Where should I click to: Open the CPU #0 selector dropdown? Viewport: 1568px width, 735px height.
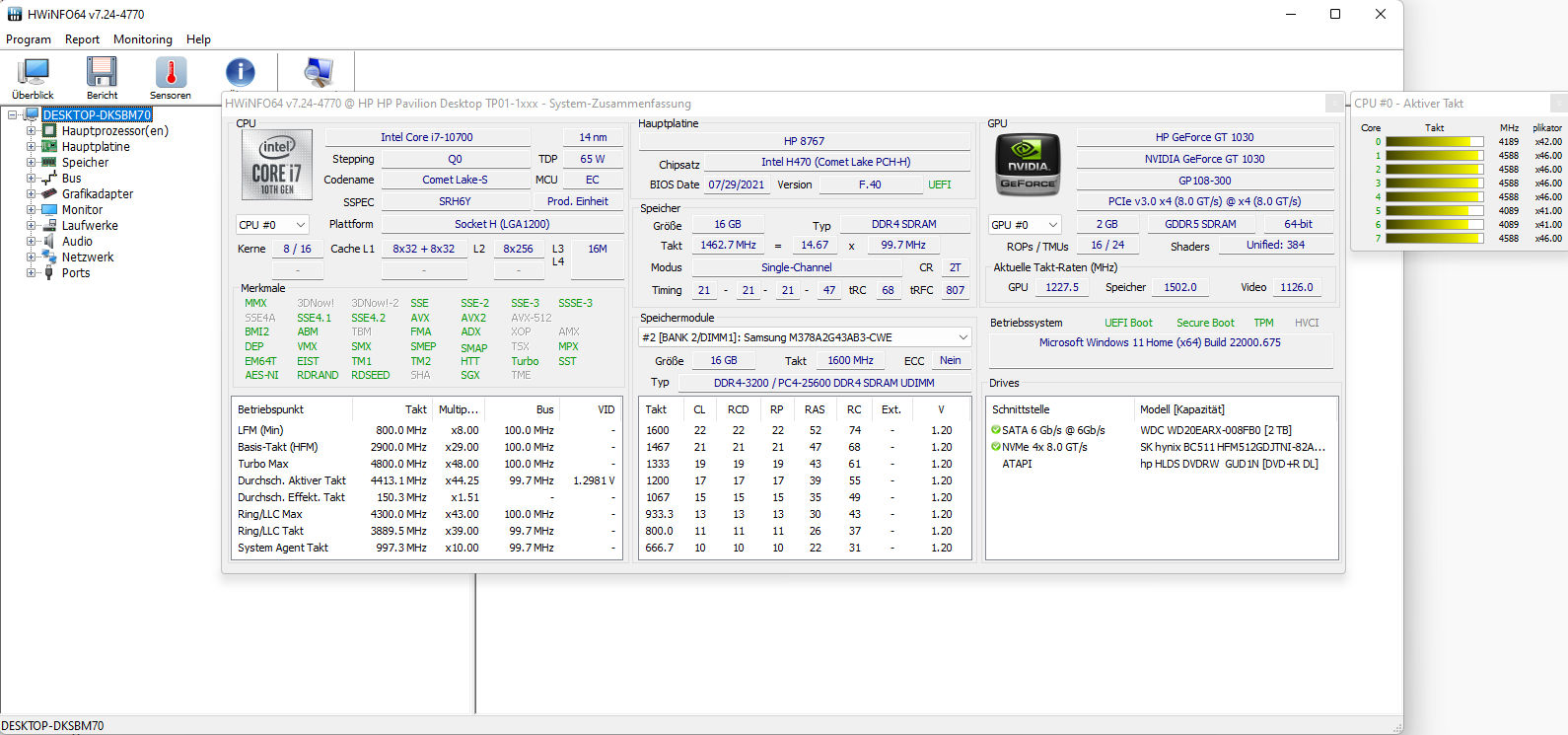[x=272, y=225]
